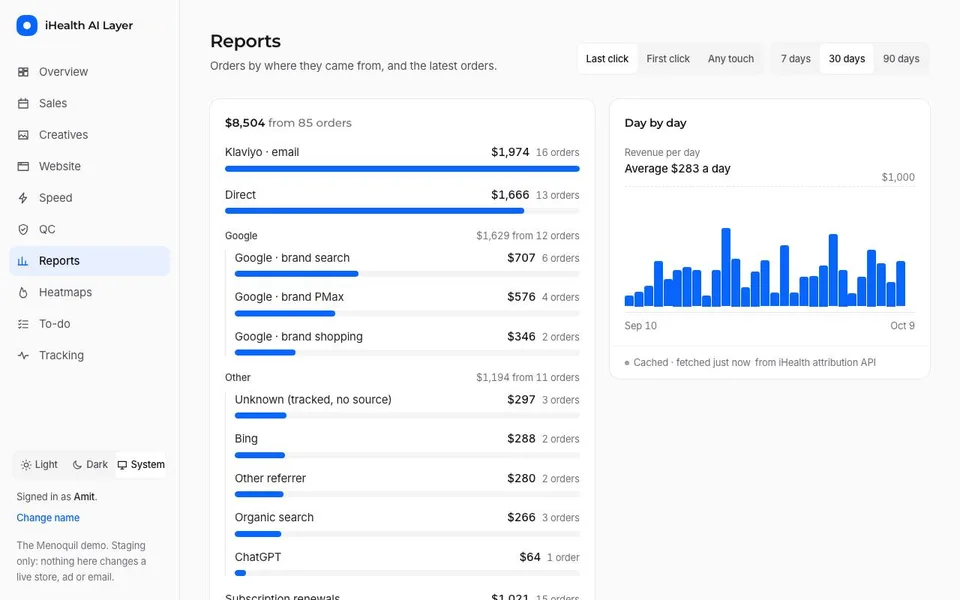Viewport: 960px width, 600px height.
Task: Click the Change name link
Action: coord(48,518)
